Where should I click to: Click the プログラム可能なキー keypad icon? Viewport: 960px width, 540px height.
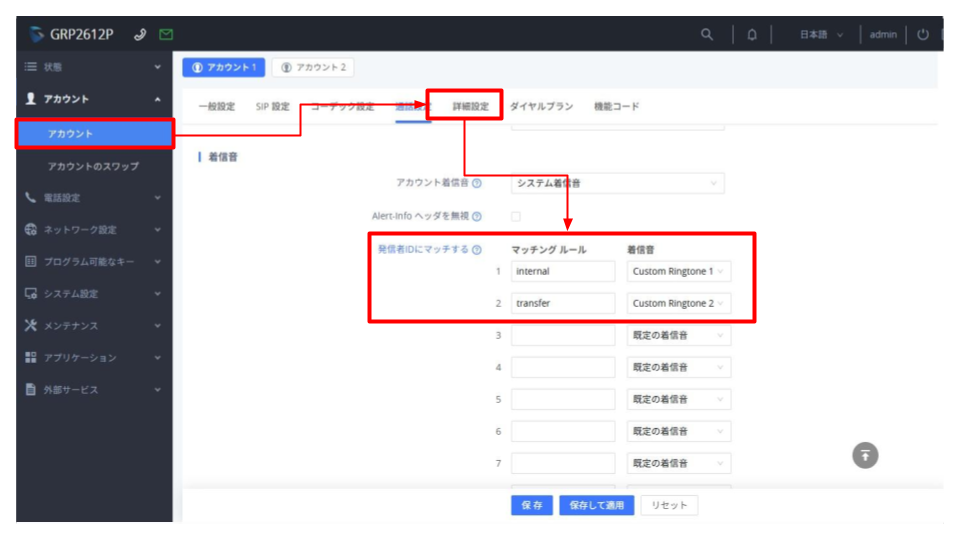pyautogui.click(x=31, y=261)
